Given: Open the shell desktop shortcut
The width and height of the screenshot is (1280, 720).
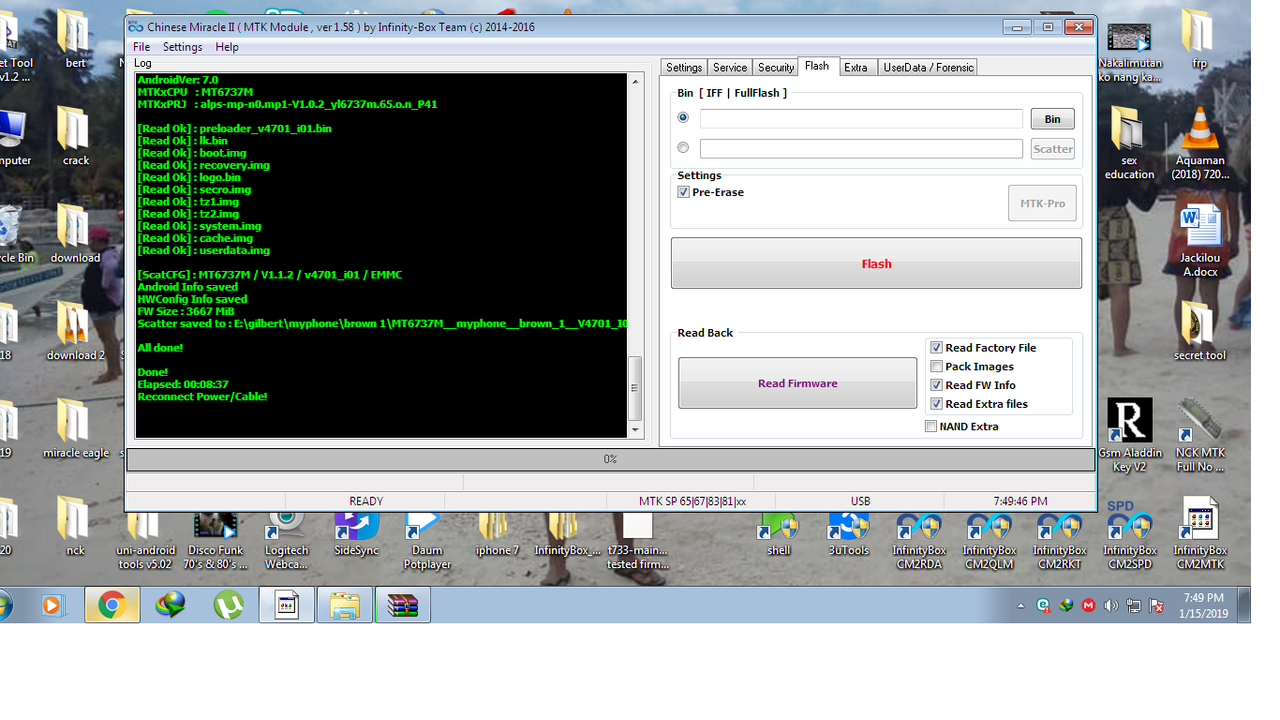Looking at the screenshot, I should pyautogui.click(x=778, y=534).
